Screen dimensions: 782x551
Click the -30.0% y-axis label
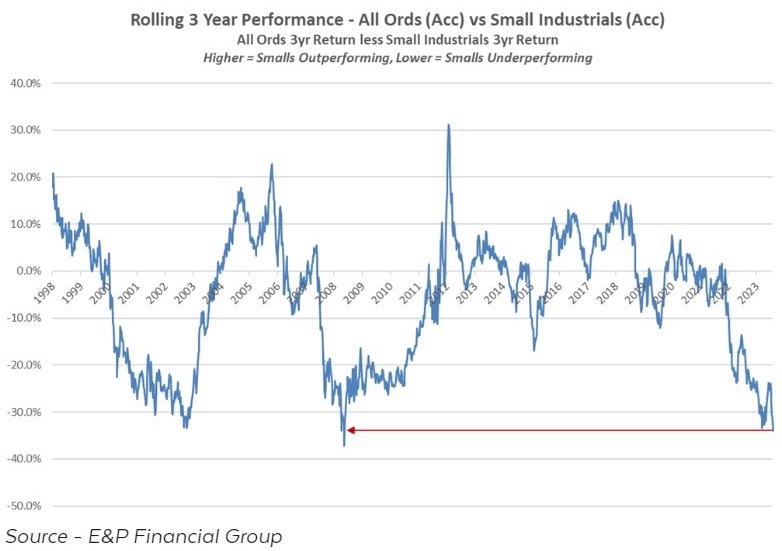(23, 412)
